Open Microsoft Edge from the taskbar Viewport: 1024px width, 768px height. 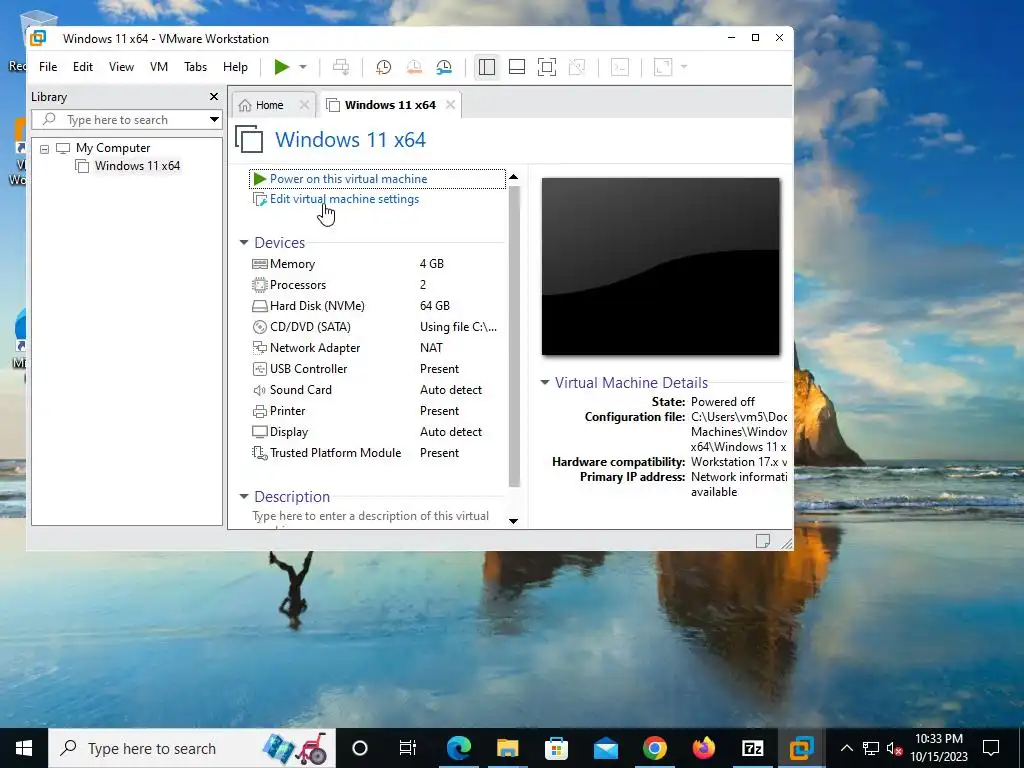pyautogui.click(x=459, y=748)
